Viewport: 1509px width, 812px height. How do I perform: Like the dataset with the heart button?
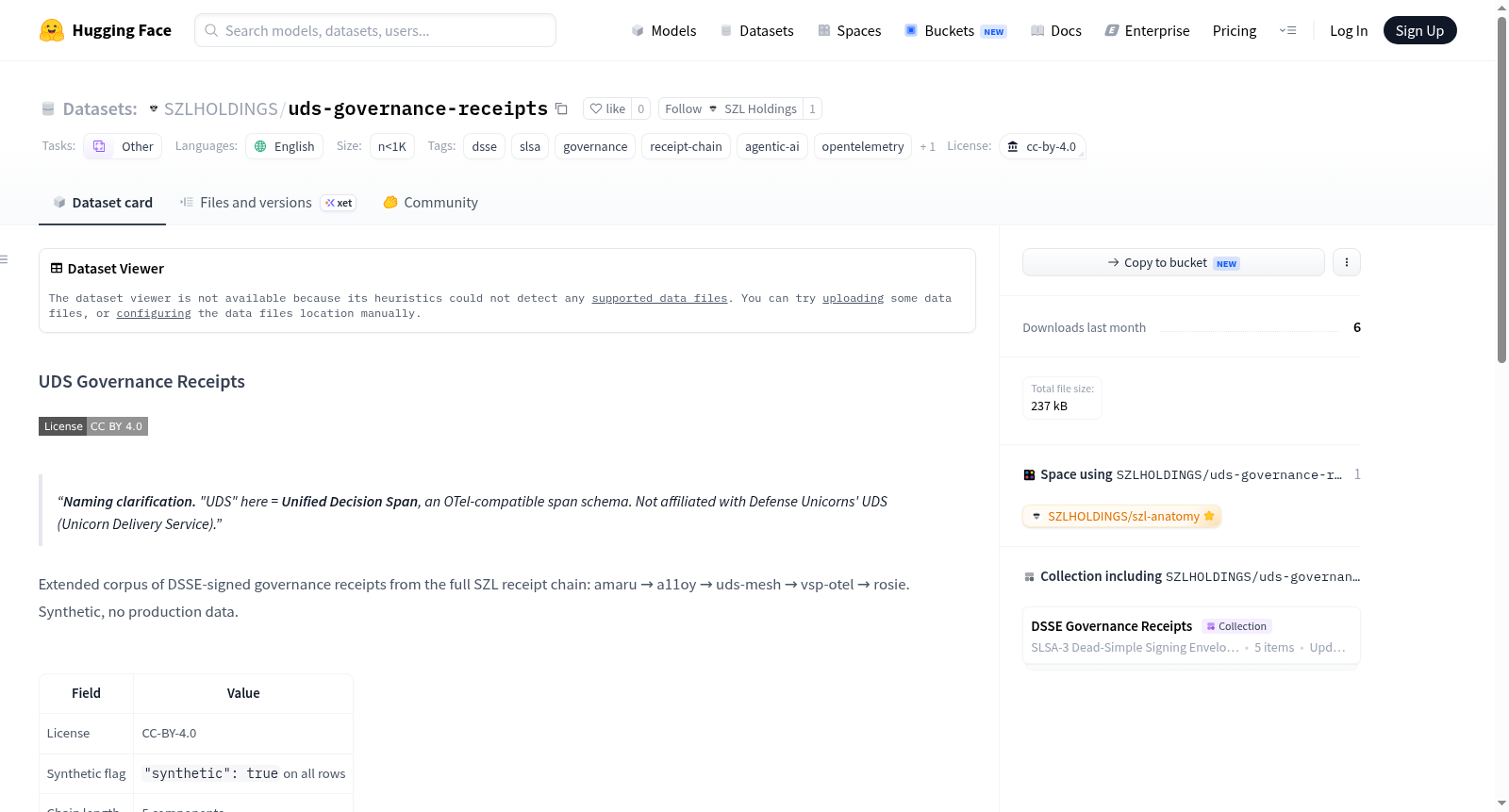607,108
